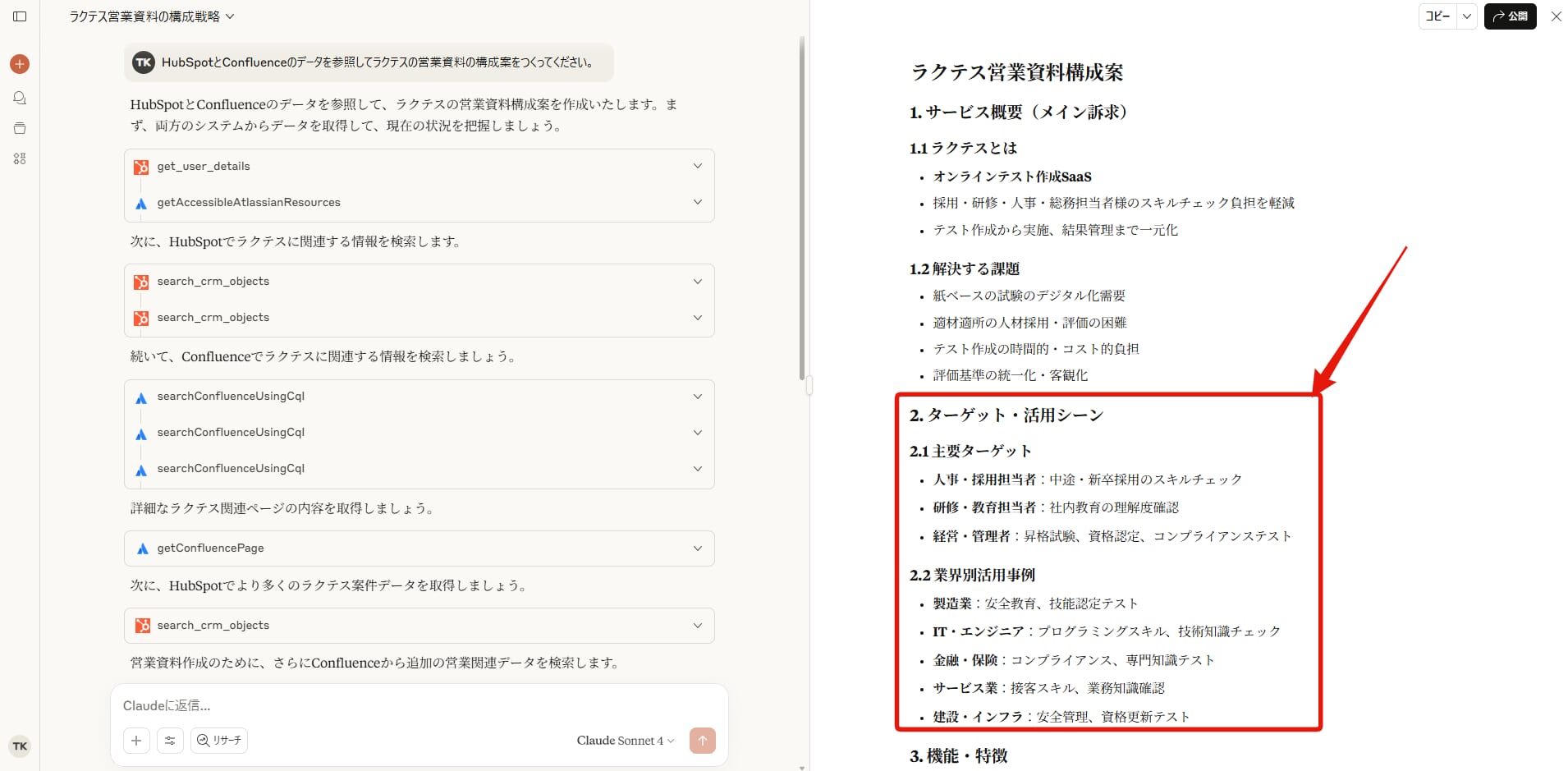This screenshot has height=771, width=1568.
Task: Open artifacts grid icon in sidebar
Action: click(20, 158)
